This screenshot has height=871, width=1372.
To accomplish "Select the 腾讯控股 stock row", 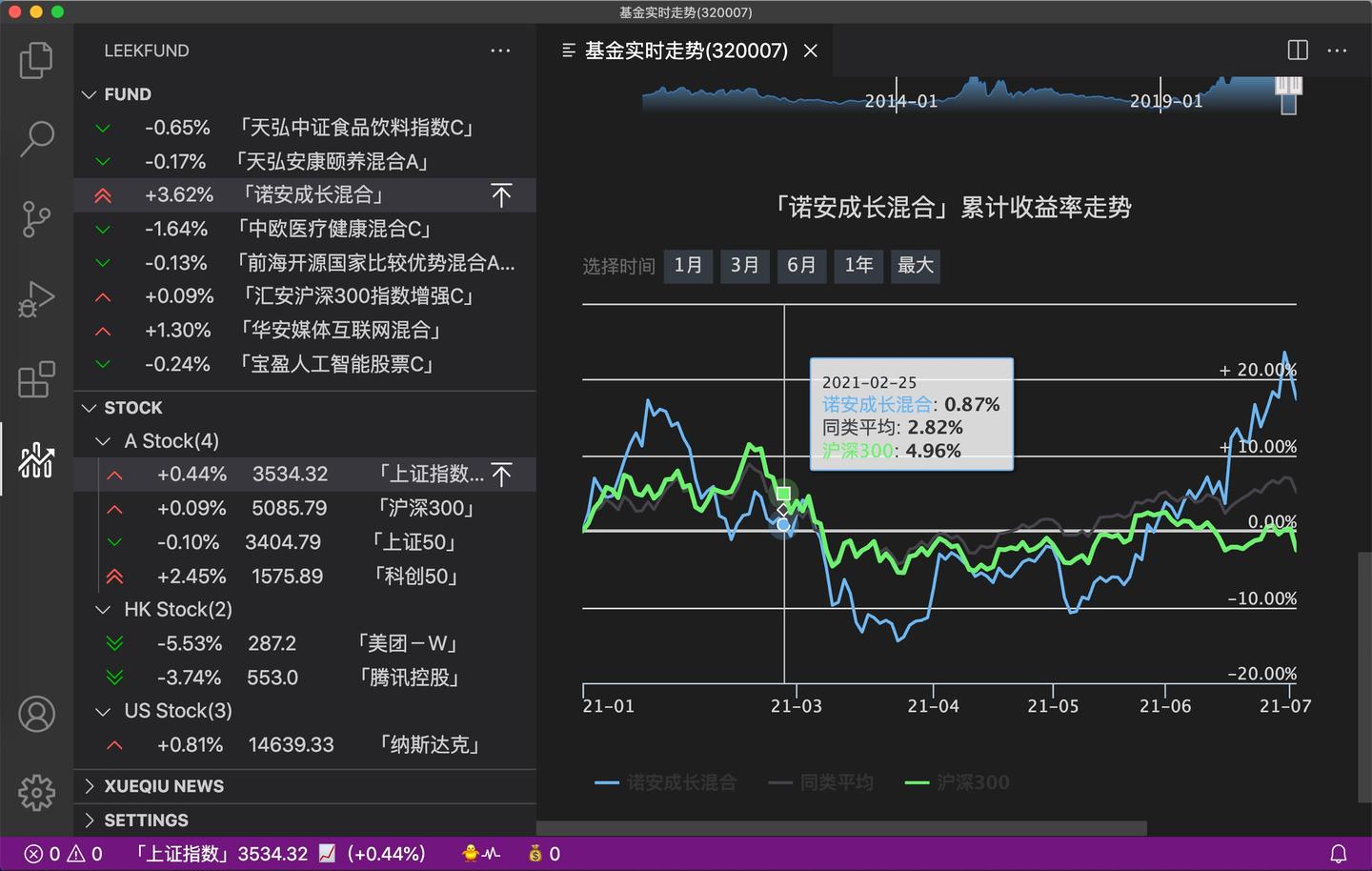I will [305, 678].
